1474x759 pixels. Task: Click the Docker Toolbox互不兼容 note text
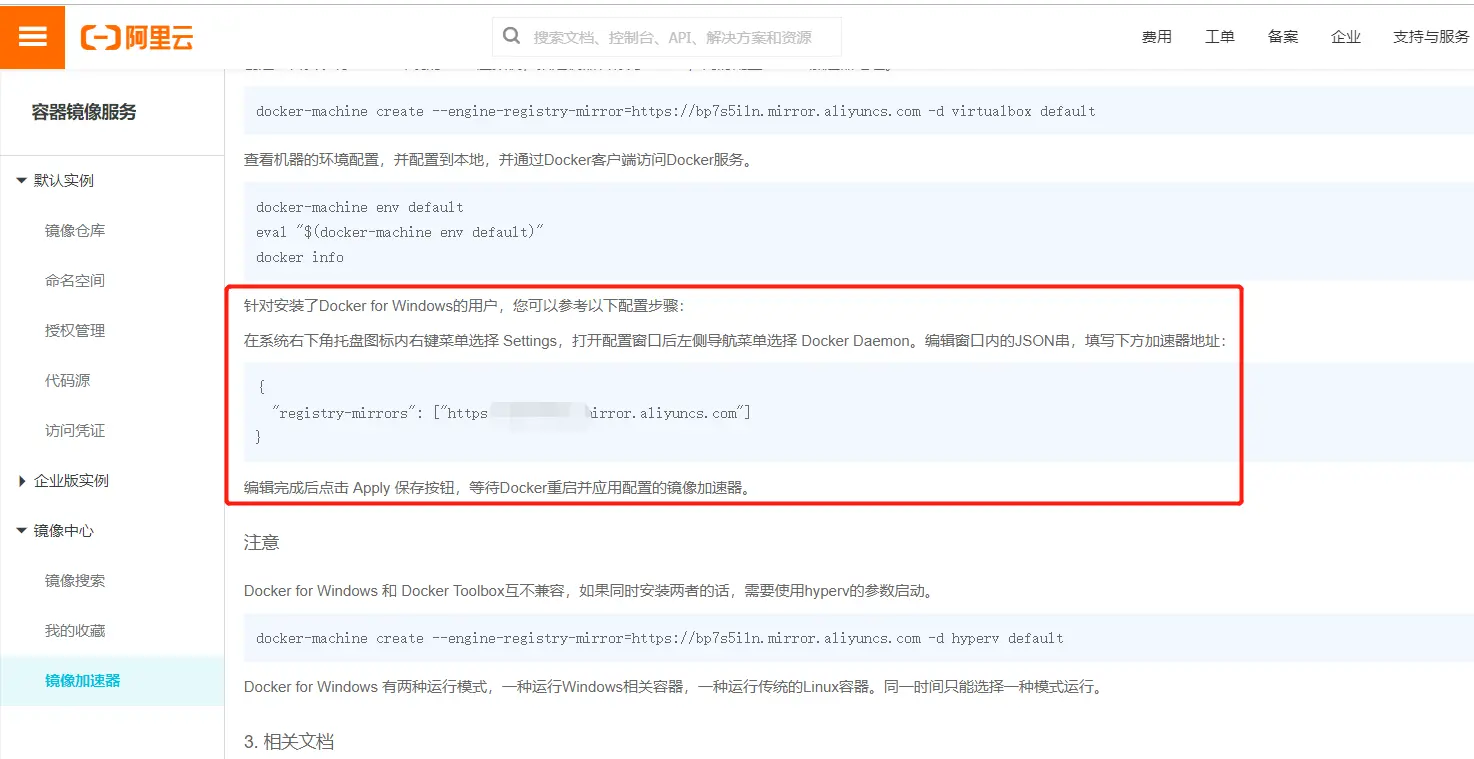[x=591, y=591]
